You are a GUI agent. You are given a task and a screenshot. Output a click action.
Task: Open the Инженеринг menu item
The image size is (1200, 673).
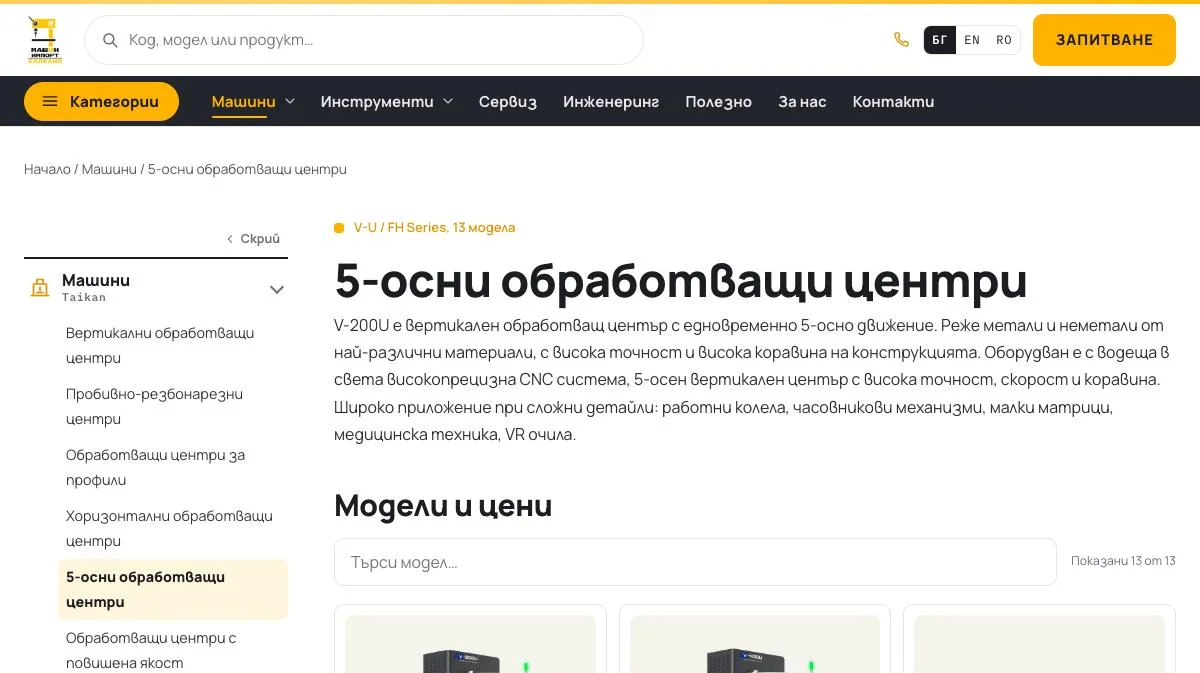click(x=611, y=101)
